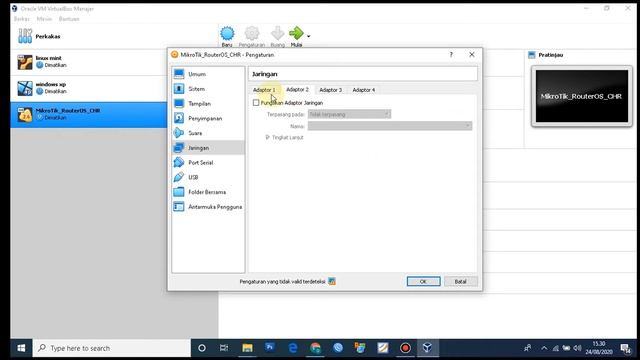Screen dimensions: 640x360
Task: Open the Berkas menu
Action: coord(22,19)
